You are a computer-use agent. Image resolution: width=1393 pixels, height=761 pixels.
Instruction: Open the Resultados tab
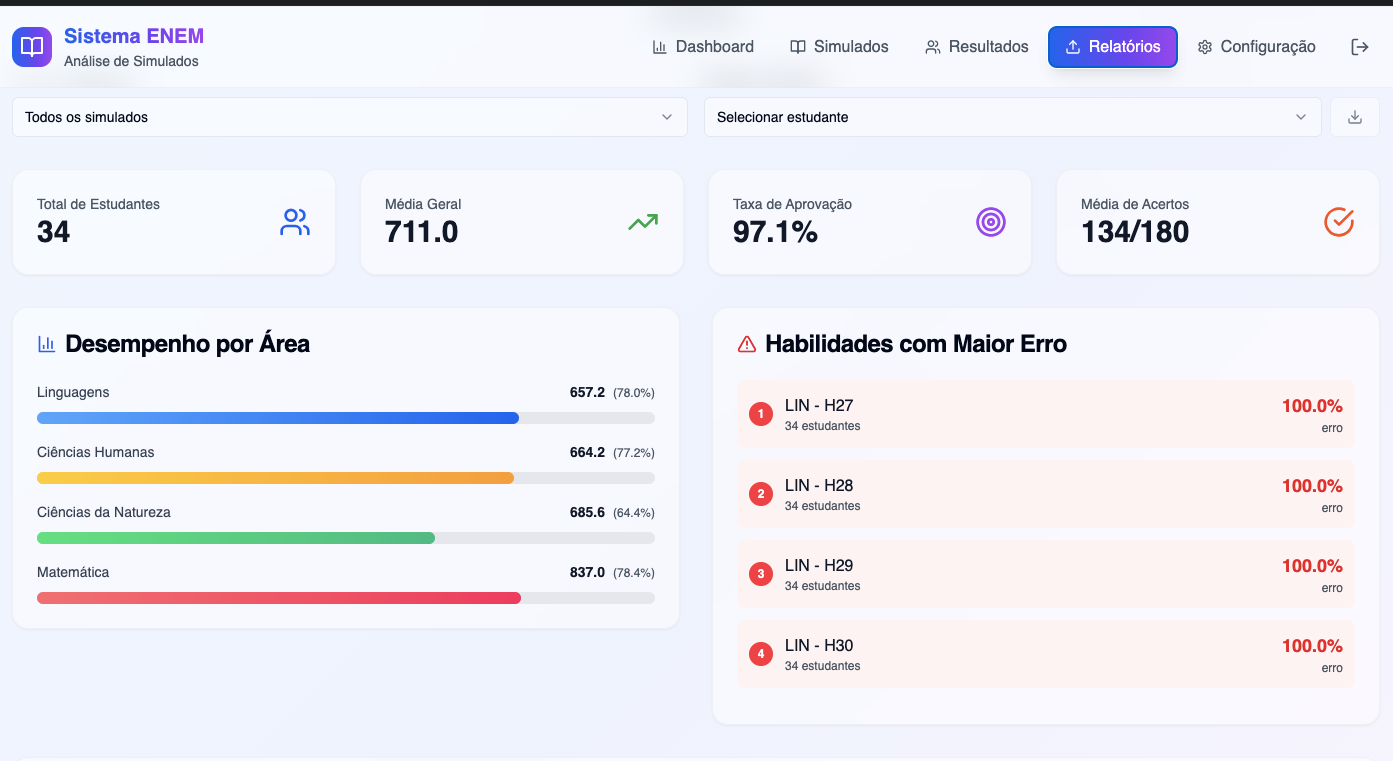(x=976, y=47)
